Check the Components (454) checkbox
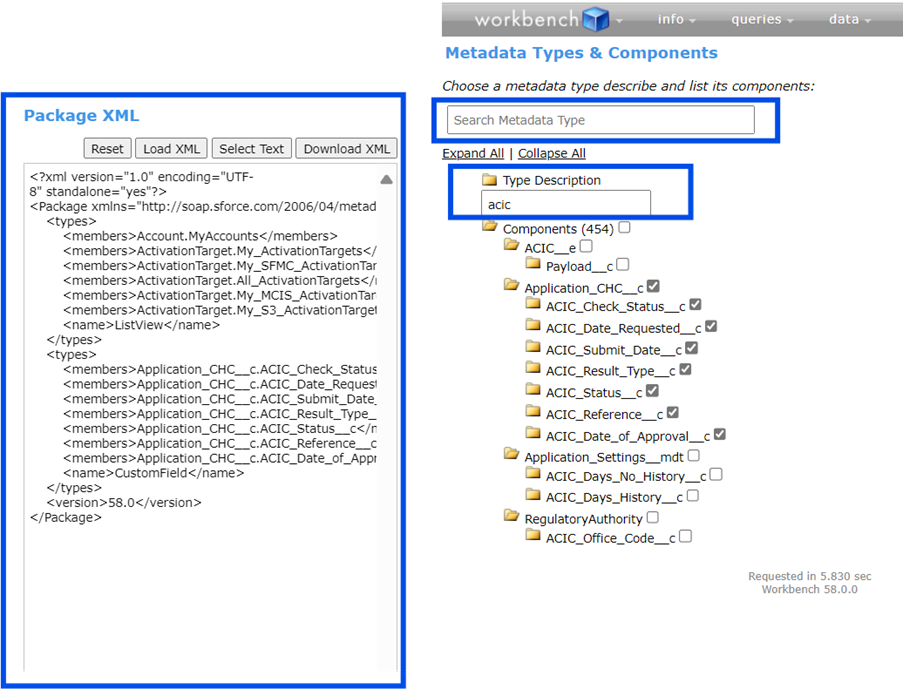903x689 pixels. [x=624, y=228]
